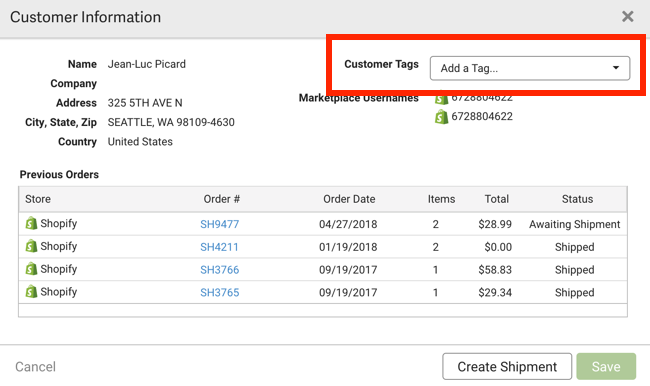Open the Add a Tag dropdown
650x386 pixels.
pyautogui.click(x=530, y=68)
